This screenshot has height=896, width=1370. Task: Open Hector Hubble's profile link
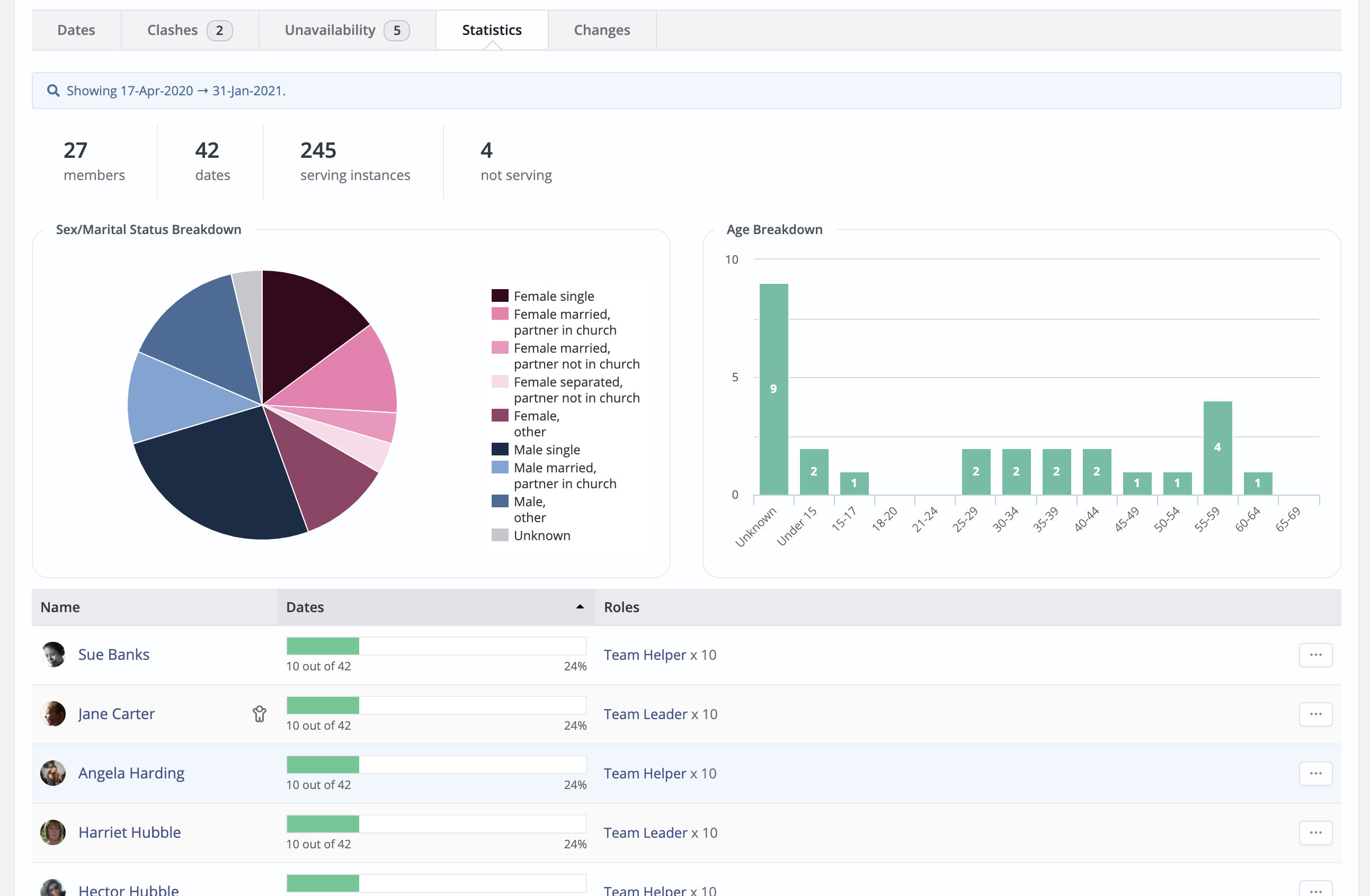[128, 889]
